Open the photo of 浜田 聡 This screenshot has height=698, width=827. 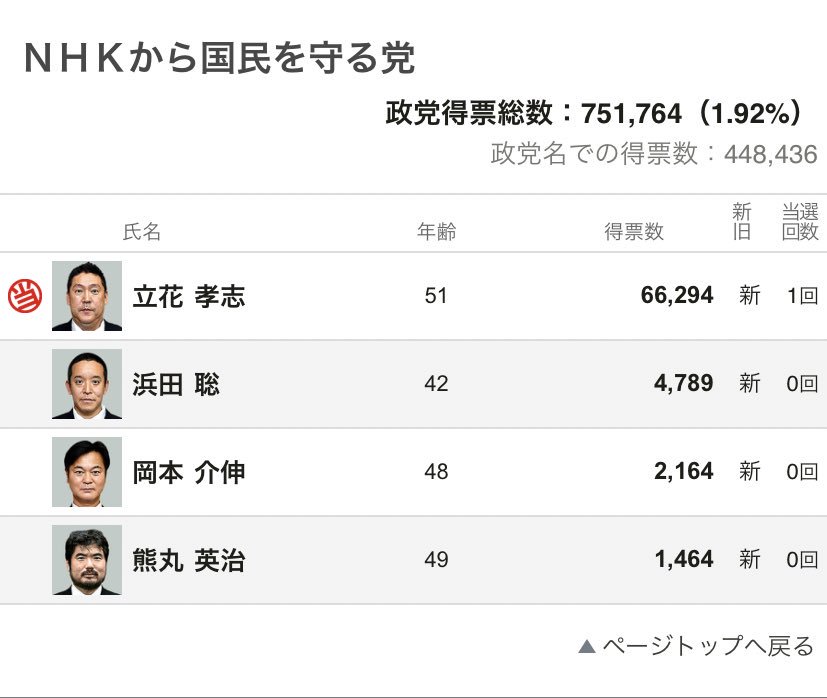click(87, 384)
